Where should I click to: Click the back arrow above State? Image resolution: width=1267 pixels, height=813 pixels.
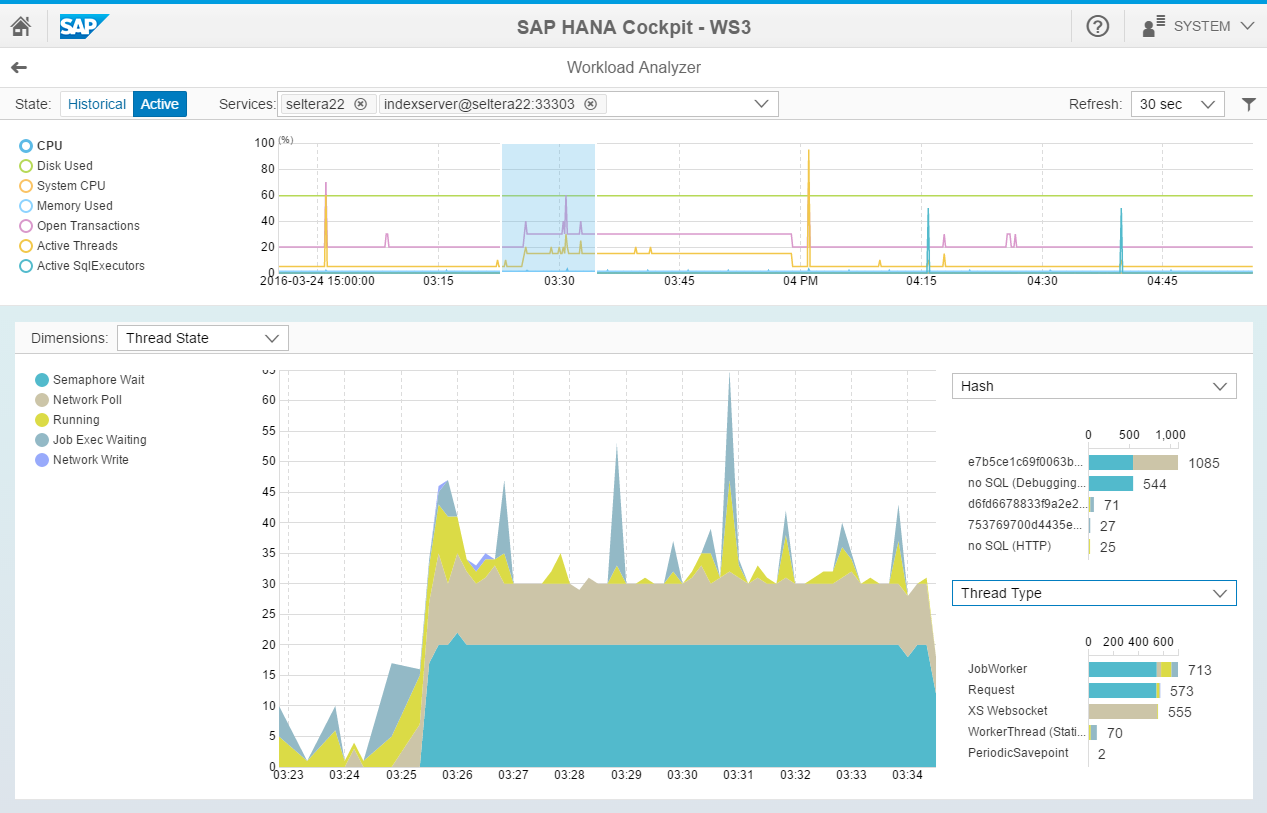(x=19, y=67)
